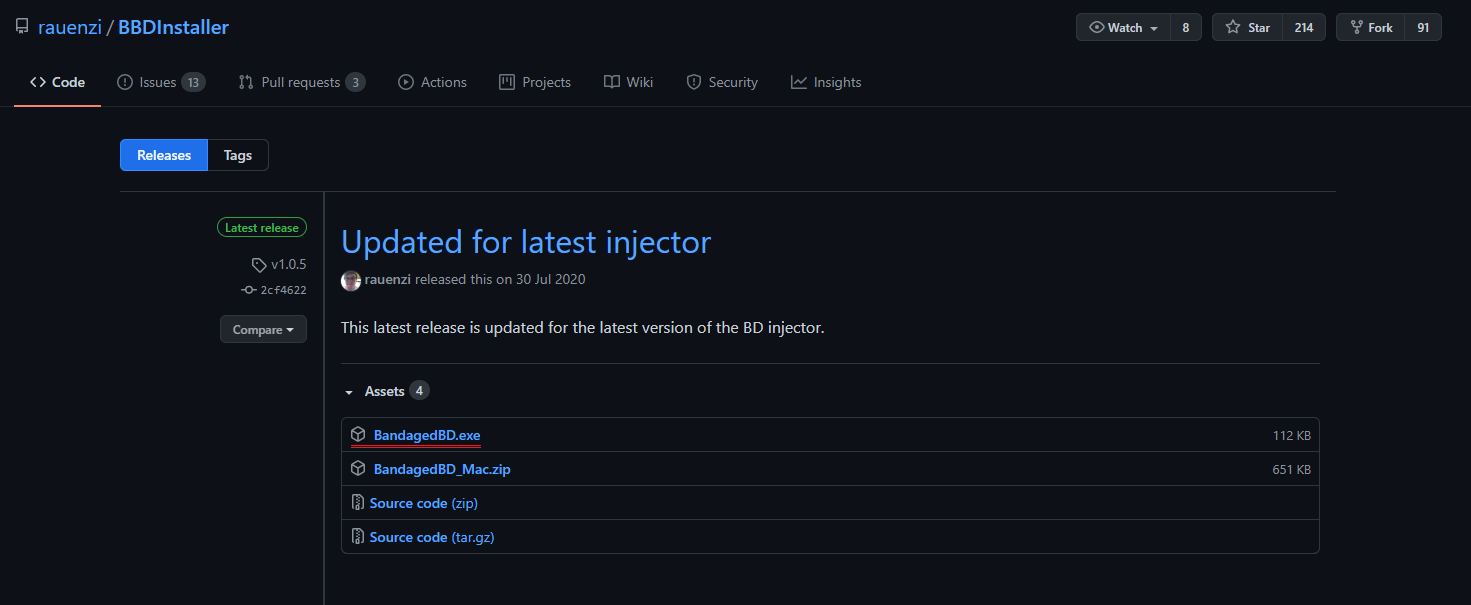
Task: Click the issue circle icon on the Issues tab
Action: pos(125,82)
